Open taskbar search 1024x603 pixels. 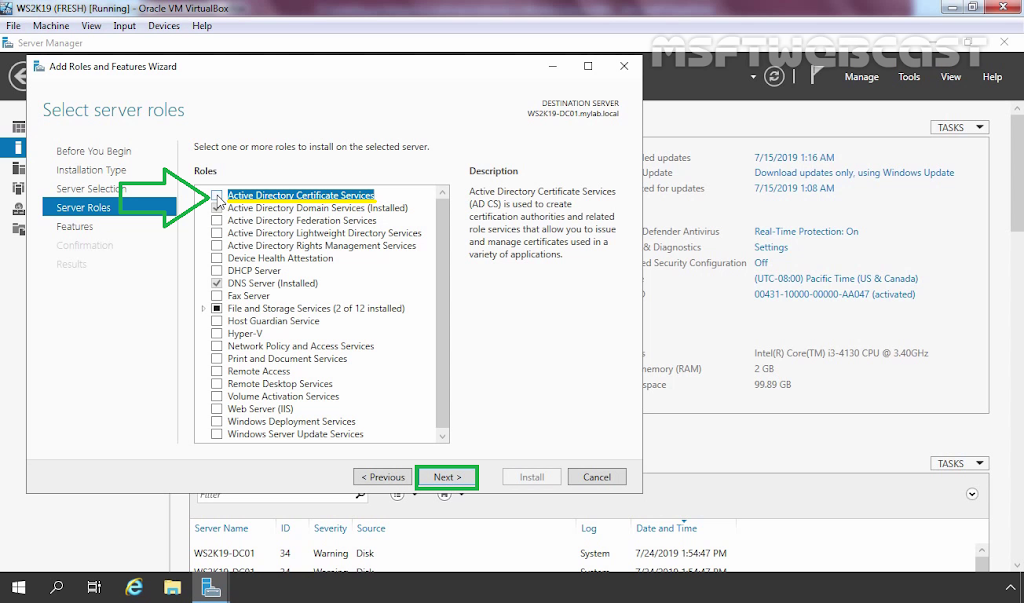click(x=57, y=587)
